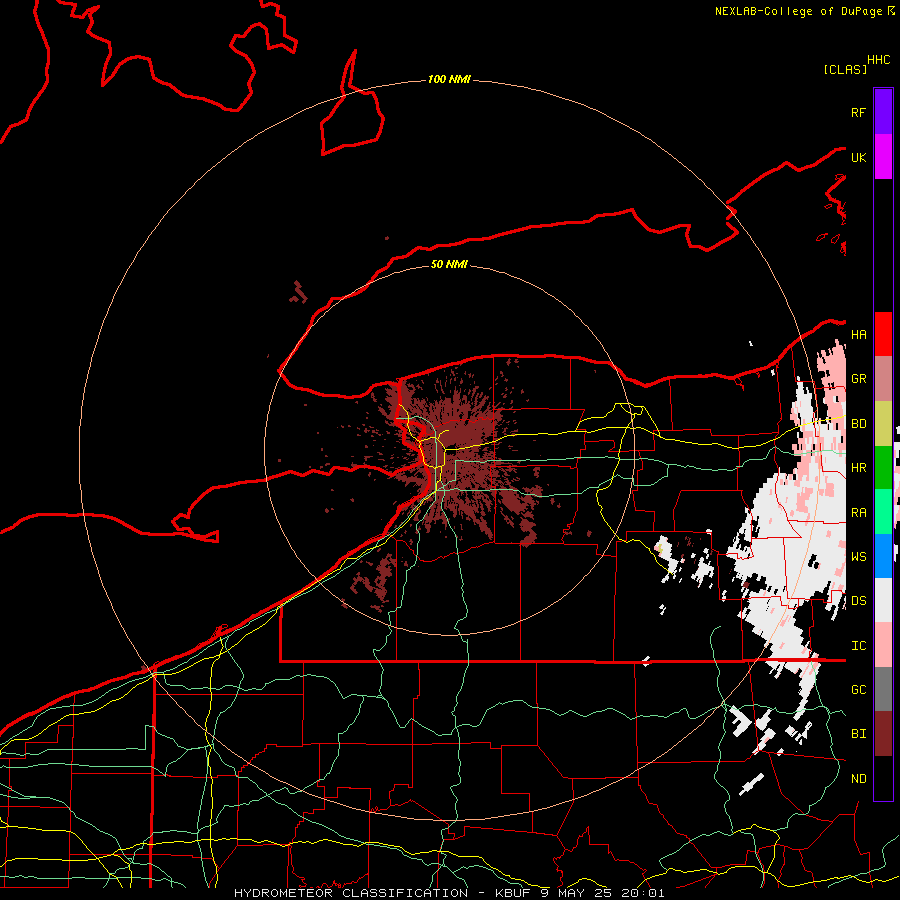Click the ND legend label
Viewport: 900px width, 900px height.
pyautogui.click(x=859, y=779)
